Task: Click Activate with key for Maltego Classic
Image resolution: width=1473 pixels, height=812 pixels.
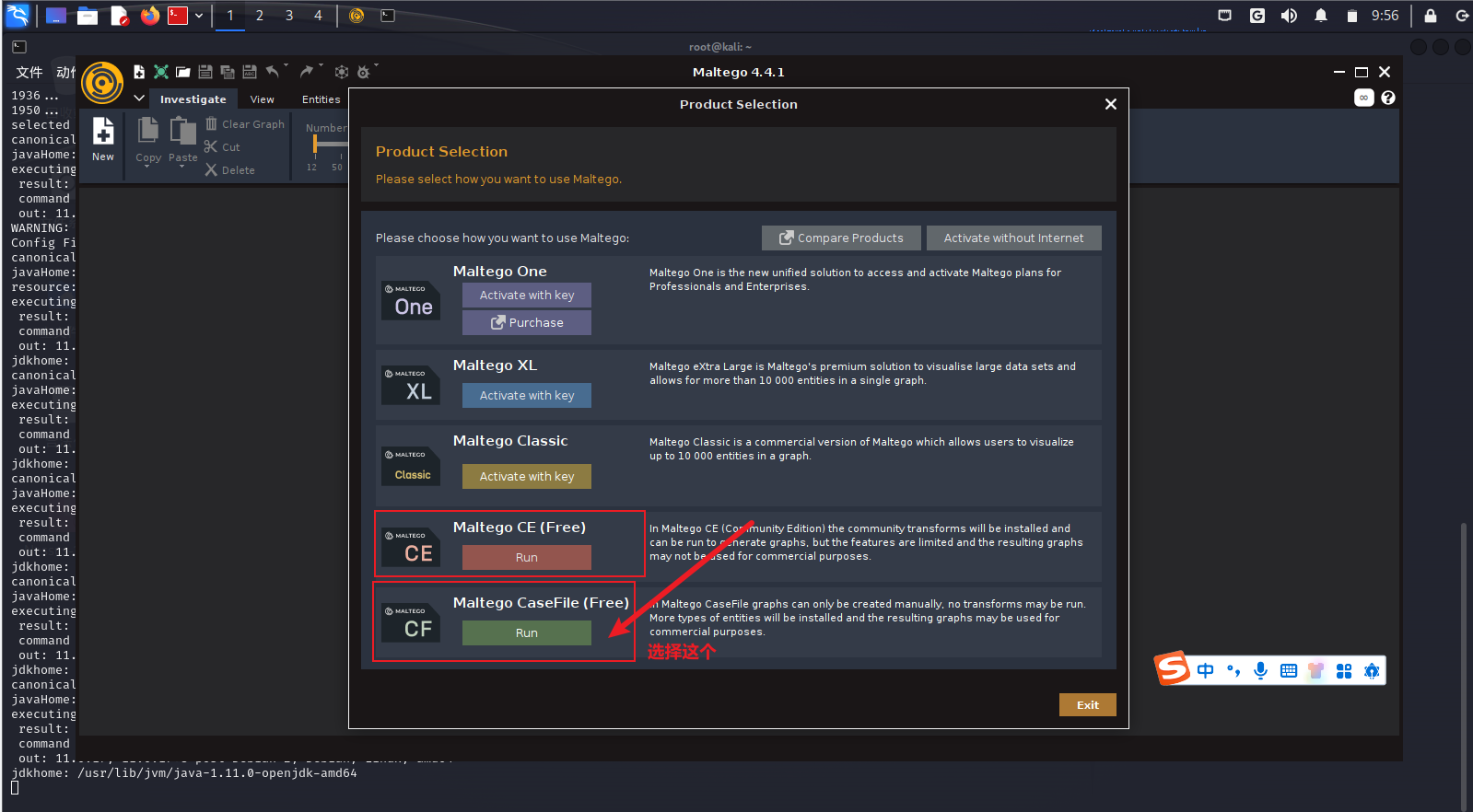Action: [x=527, y=477]
